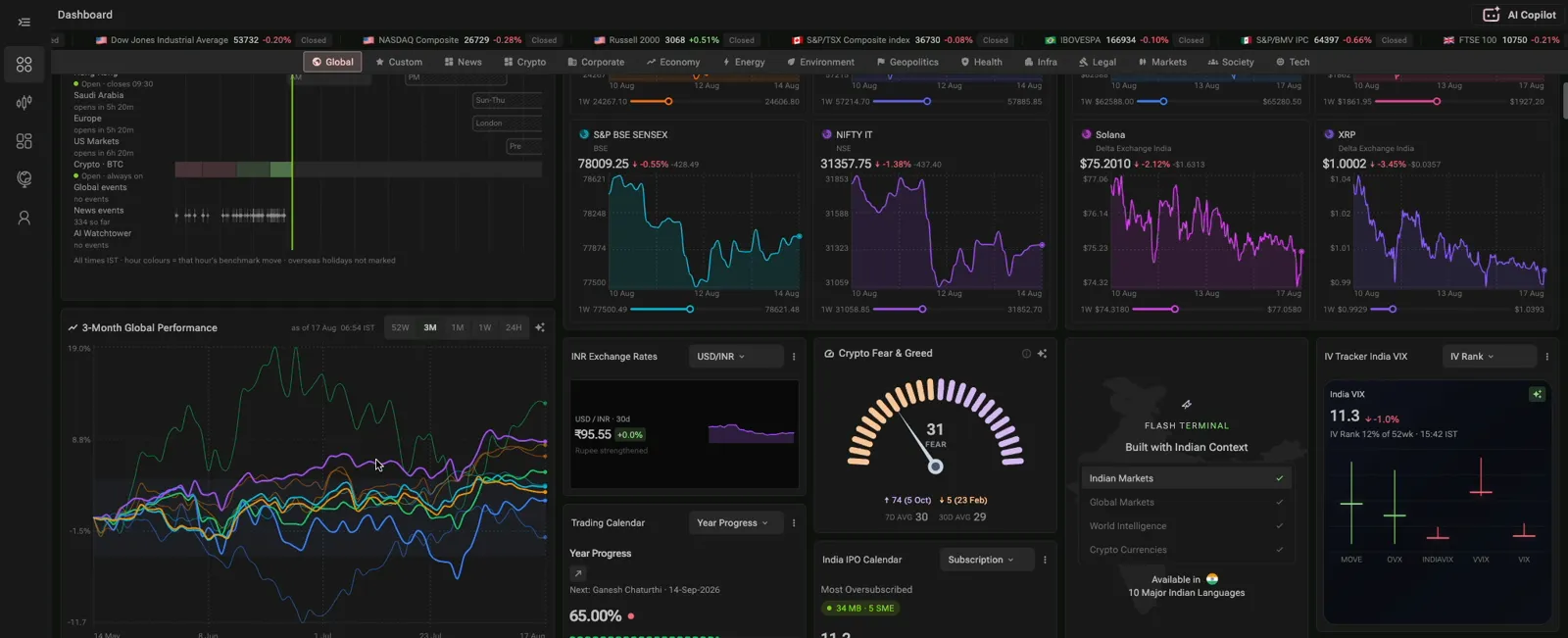The height and width of the screenshot is (638, 1568).
Task: Click the gauge icon beside Crypto Fear & Greed
Action: coord(829,354)
